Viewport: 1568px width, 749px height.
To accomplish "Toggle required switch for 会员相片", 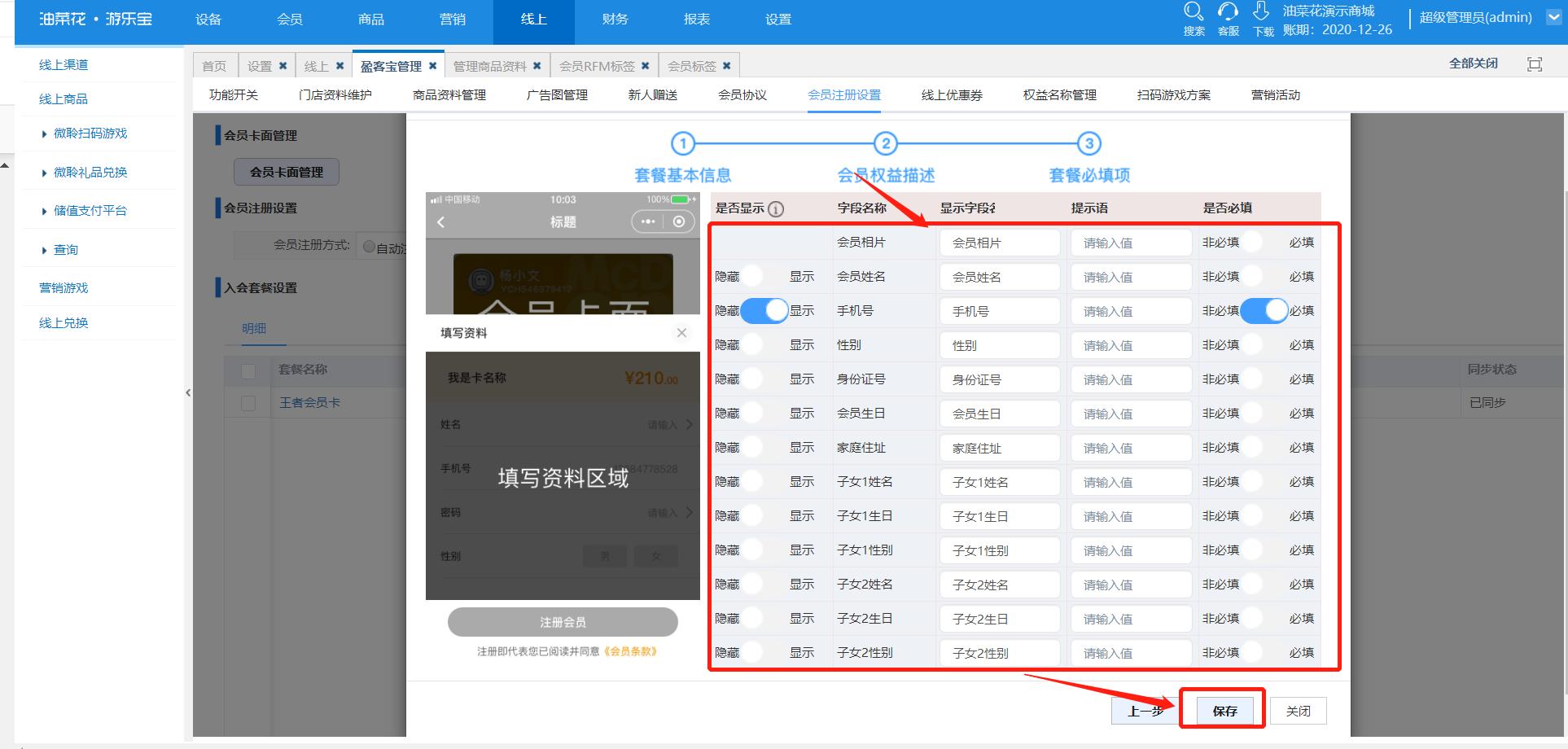I will (x=1264, y=243).
